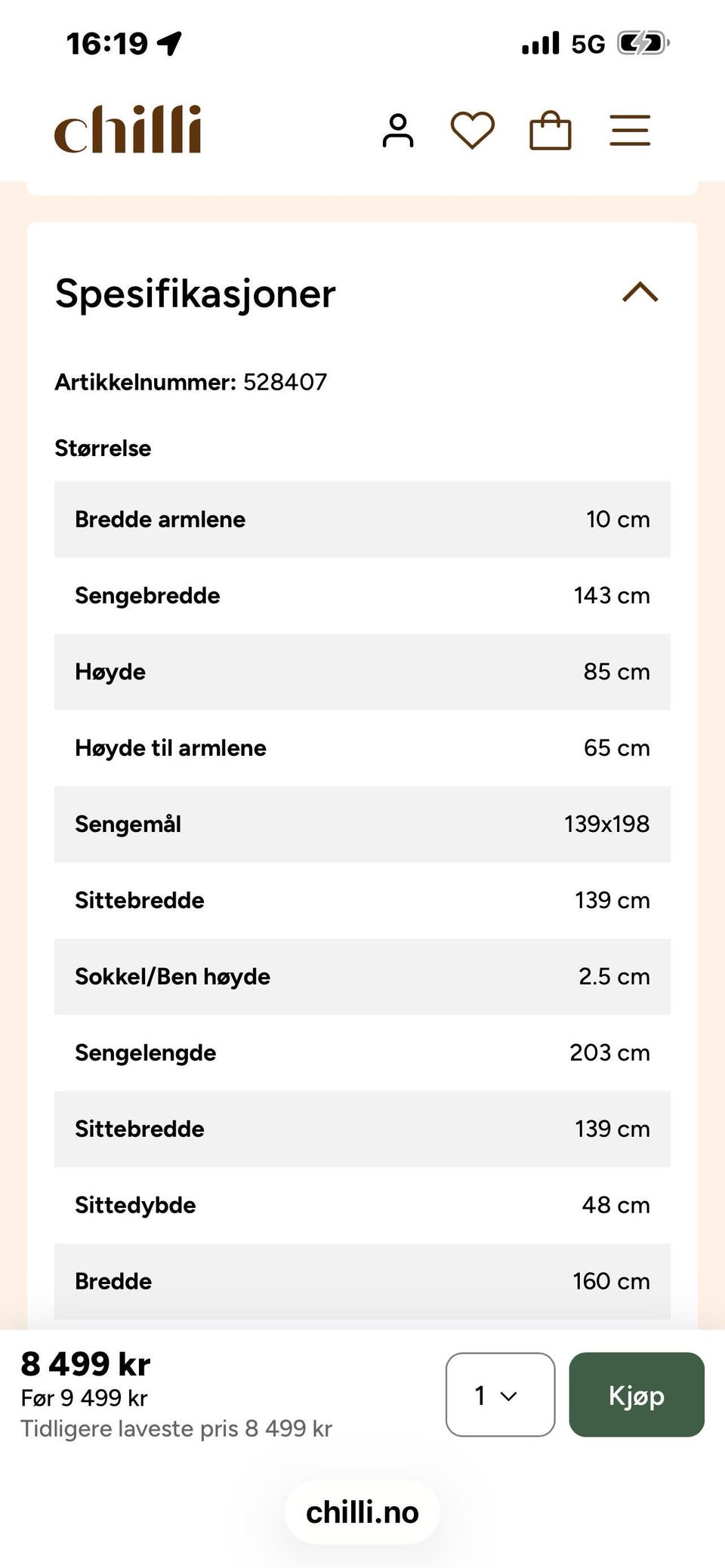This screenshot has width=725, height=1568.
Task: Open the favorites heart icon
Action: (x=473, y=131)
